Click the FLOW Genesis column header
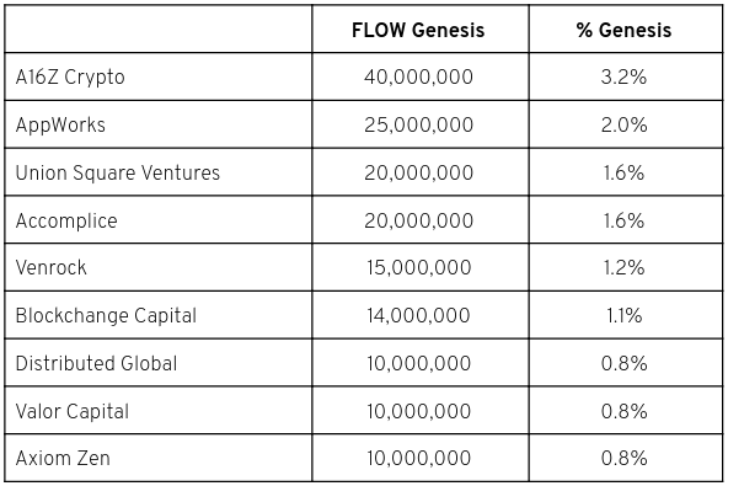The image size is (730, 487). pos(418,31)
